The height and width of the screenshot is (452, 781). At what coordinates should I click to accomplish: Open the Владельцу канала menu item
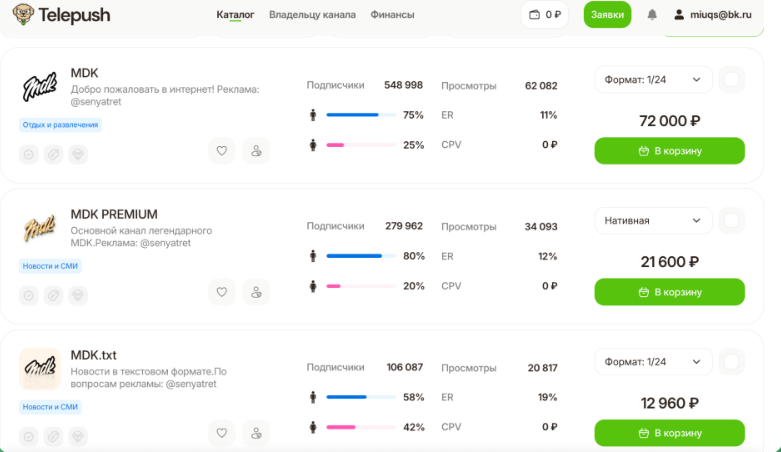(x=312, y=15)
